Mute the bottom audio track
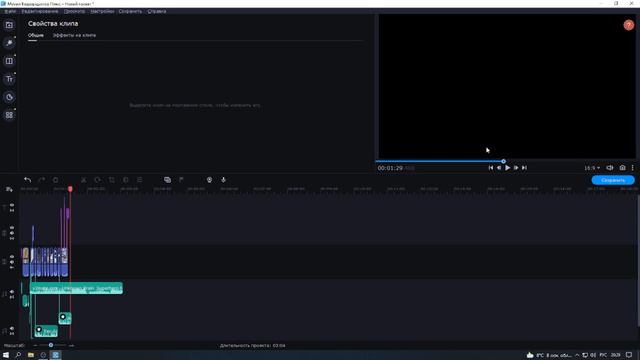 point(12,328)
